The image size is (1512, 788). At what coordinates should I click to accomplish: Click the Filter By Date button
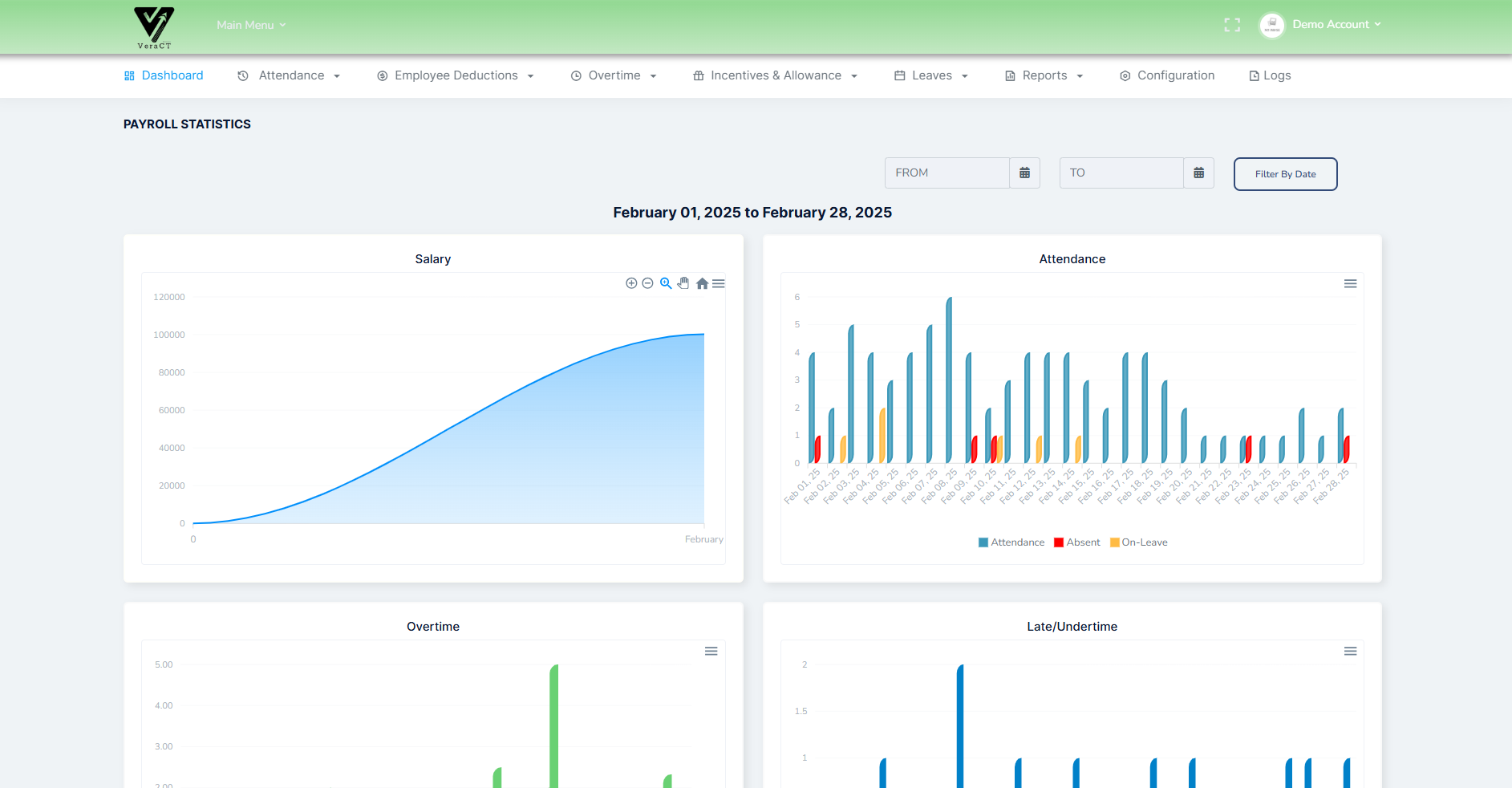click(x=1285, y=173)
